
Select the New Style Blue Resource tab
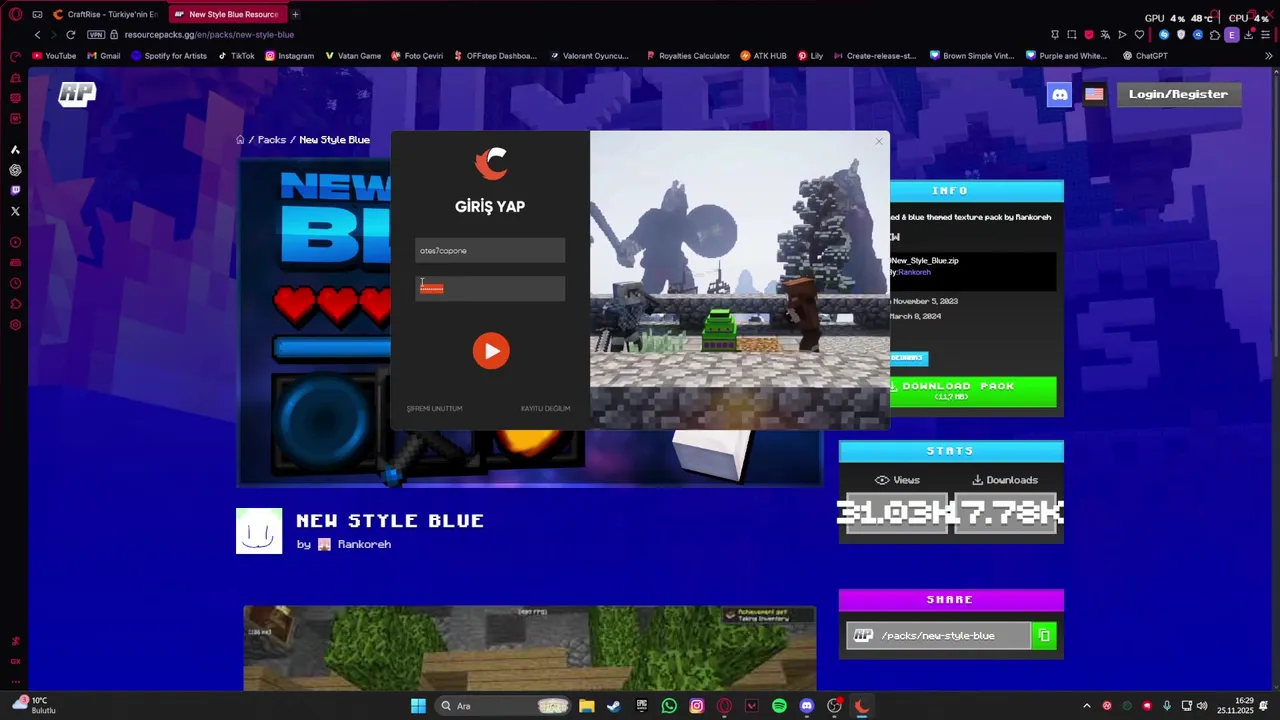(x=226, y=15)
